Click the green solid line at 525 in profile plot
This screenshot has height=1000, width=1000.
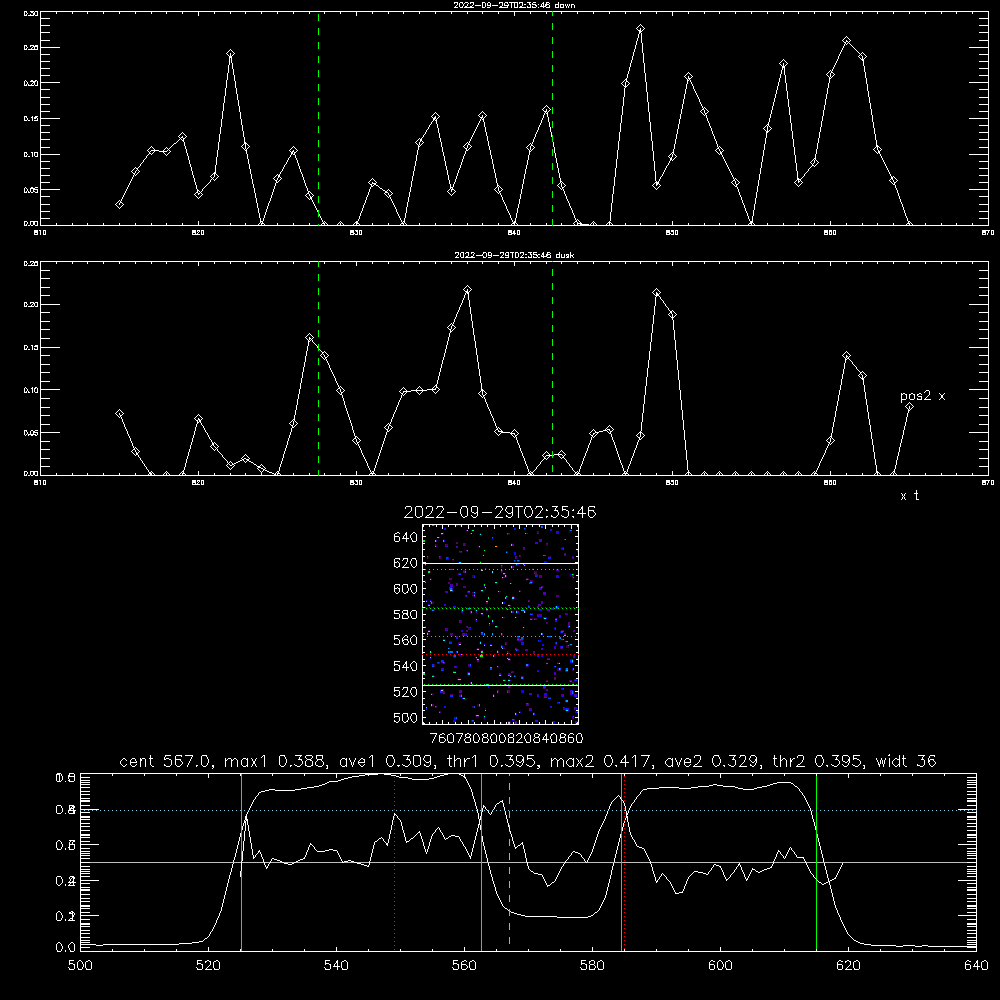tap(241, 861)
